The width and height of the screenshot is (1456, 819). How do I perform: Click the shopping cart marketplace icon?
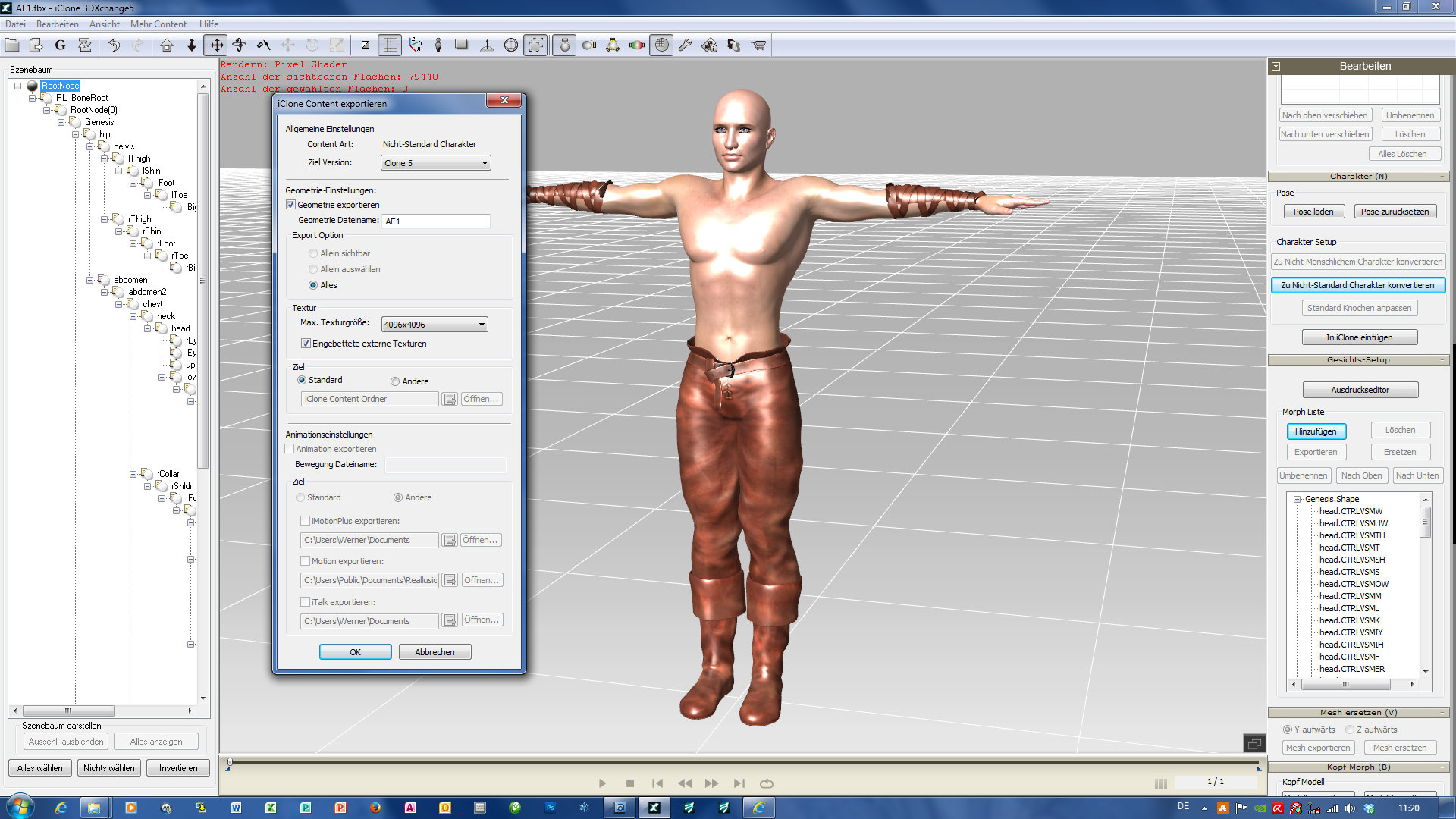click(758, 45)
